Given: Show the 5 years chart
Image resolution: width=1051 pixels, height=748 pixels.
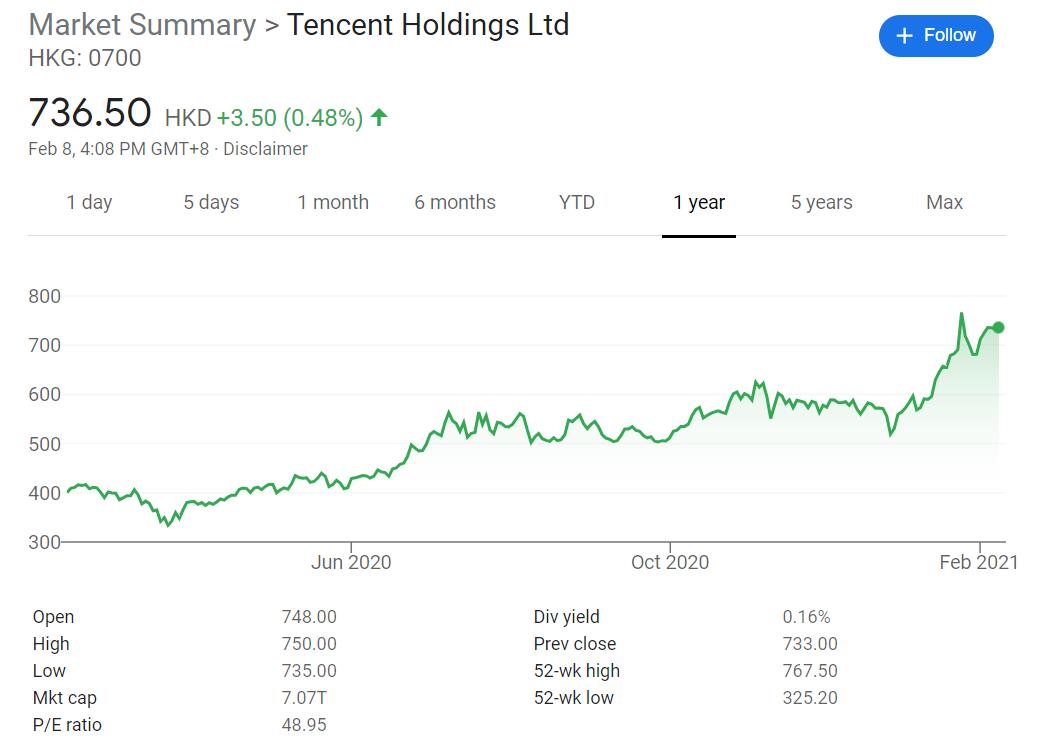Looking at the screenshot, I should pyautogui.click(x=822, y=202).
